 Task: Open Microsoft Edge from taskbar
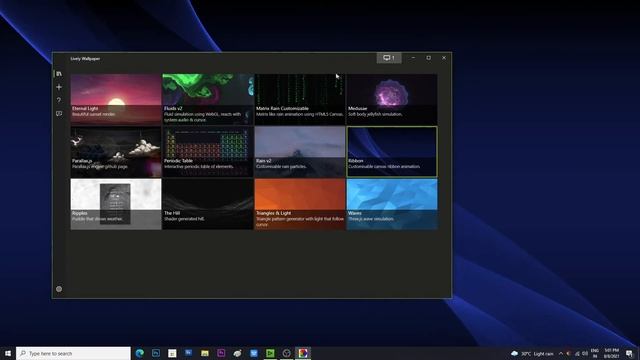pos(140,353)
